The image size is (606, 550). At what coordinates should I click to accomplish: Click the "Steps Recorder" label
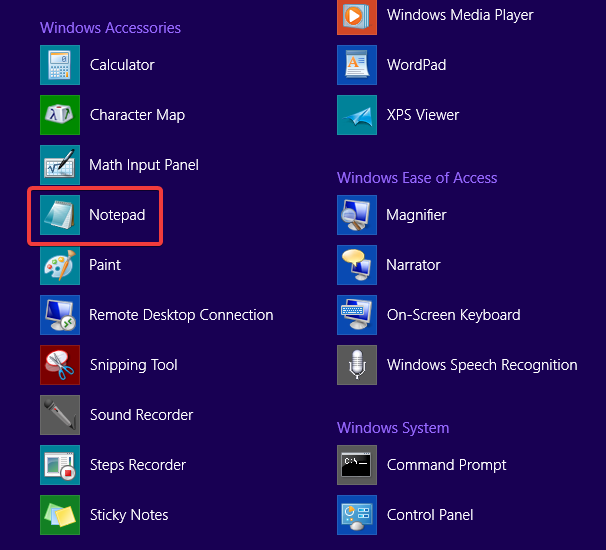click(138, 465)
